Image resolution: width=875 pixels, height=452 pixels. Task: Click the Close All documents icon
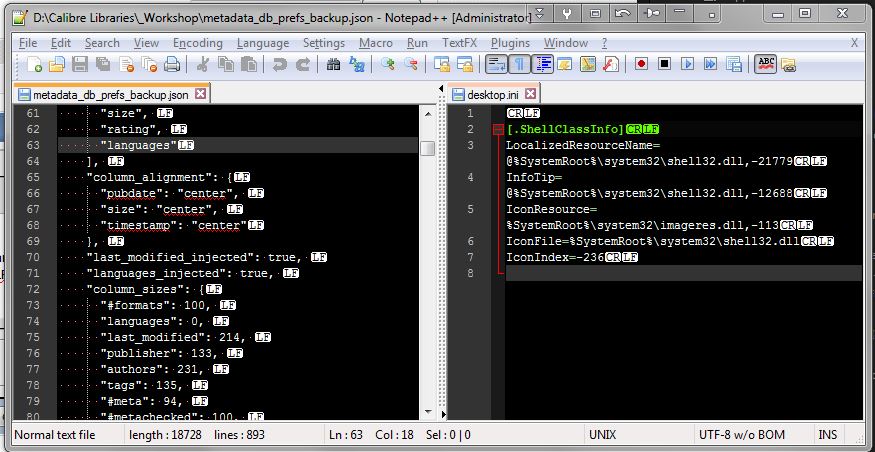pyautogui.click(x=148, y=65)
